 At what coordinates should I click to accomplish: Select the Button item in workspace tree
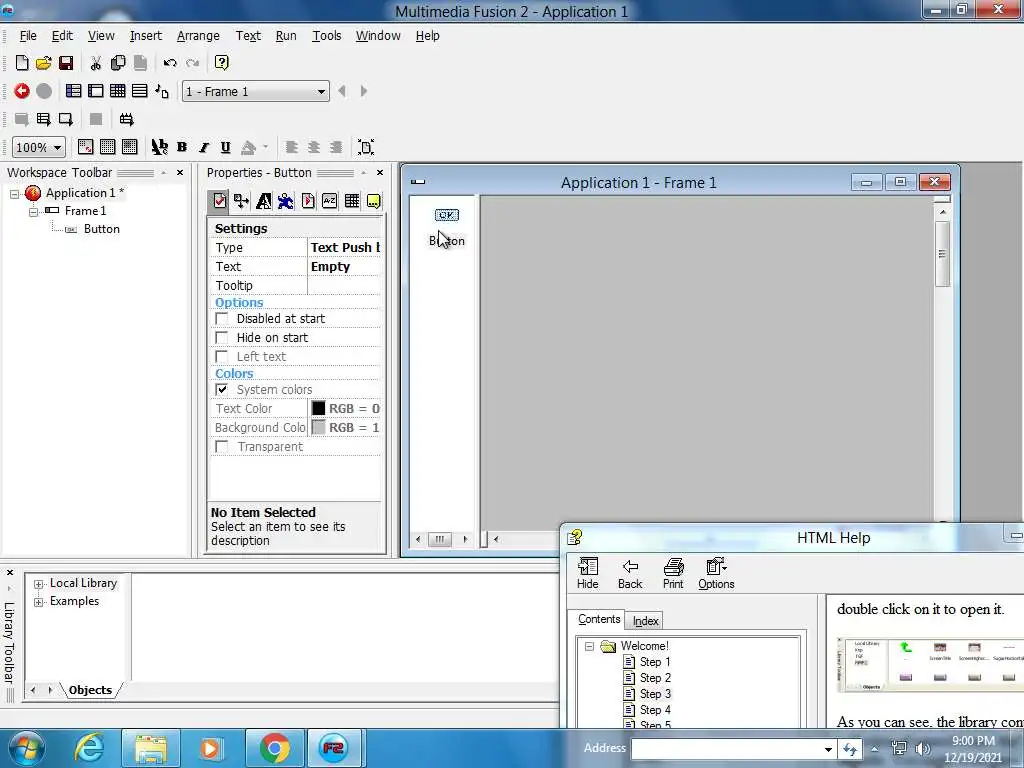pyautogui.click(x=101, y=229)
